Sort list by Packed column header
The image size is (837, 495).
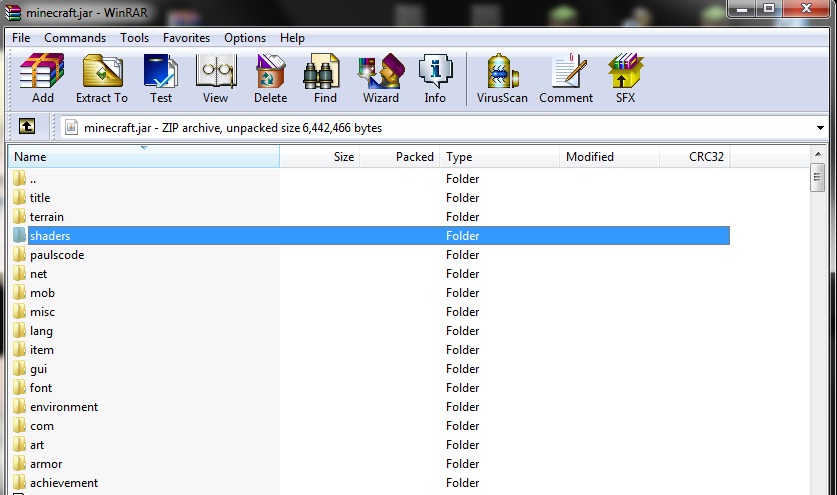tap(400, 156)
